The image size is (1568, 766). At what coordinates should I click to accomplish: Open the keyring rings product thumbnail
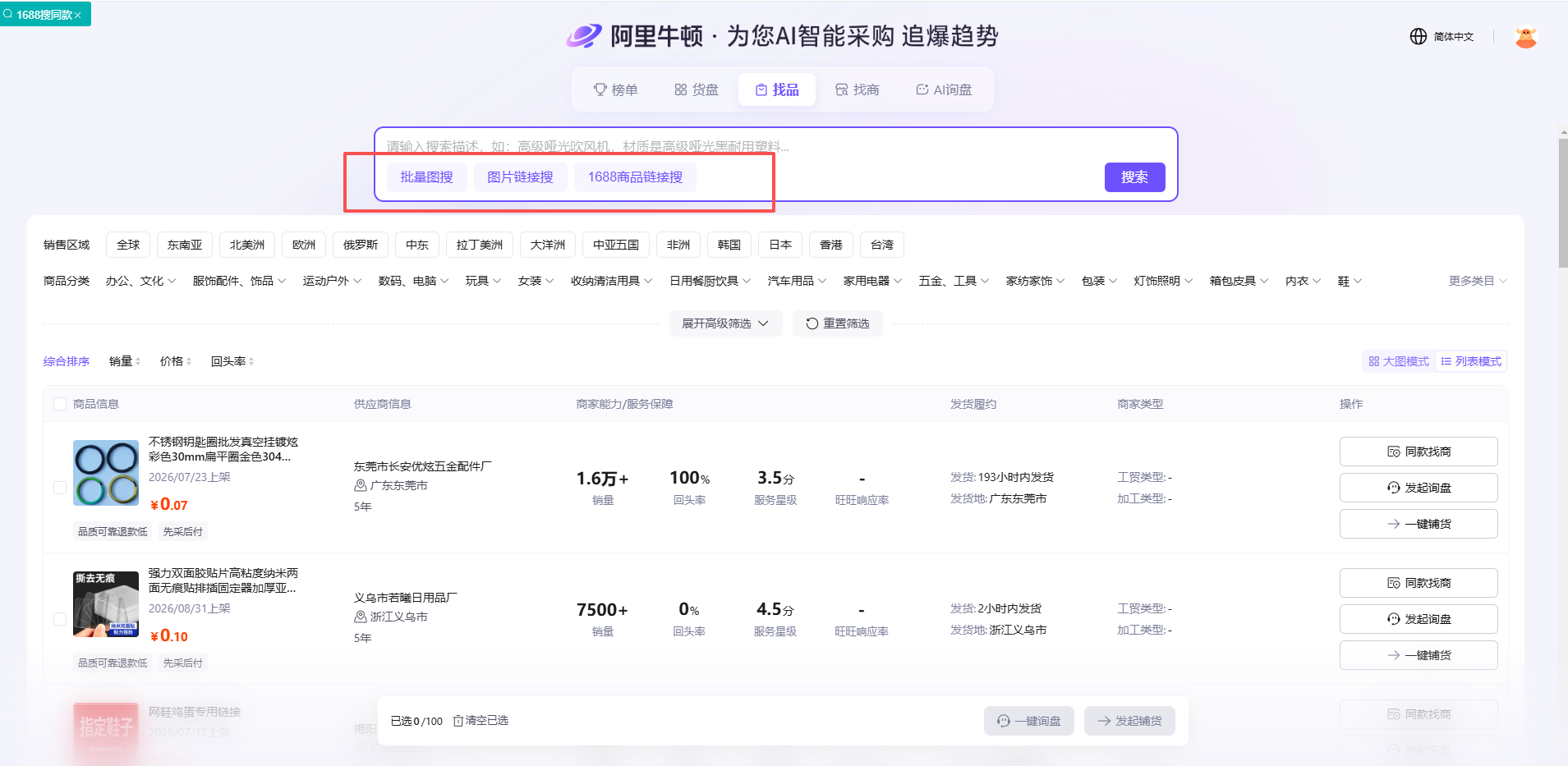[106, 473]
